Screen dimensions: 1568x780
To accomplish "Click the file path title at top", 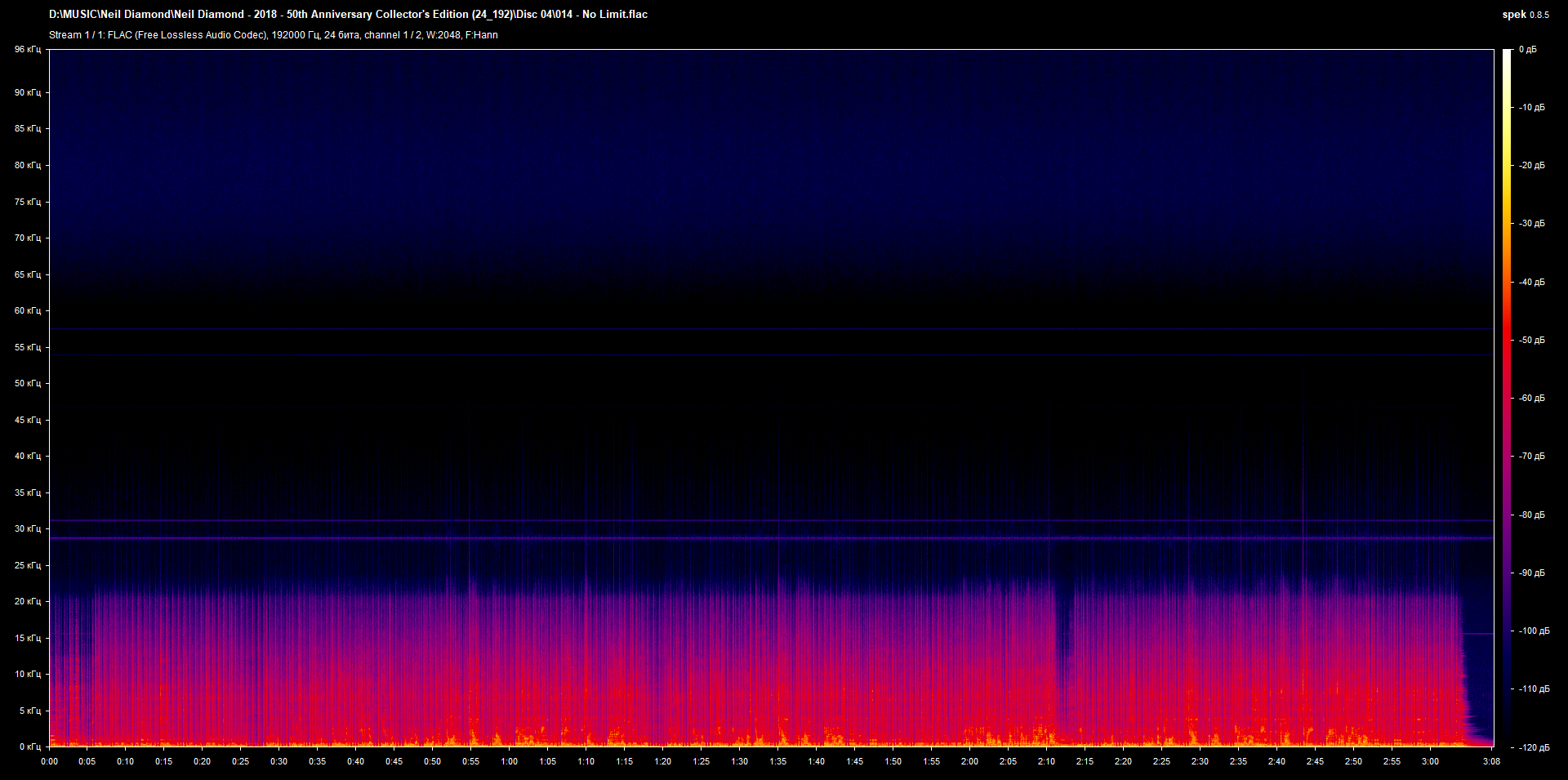I will pos(348,15).
